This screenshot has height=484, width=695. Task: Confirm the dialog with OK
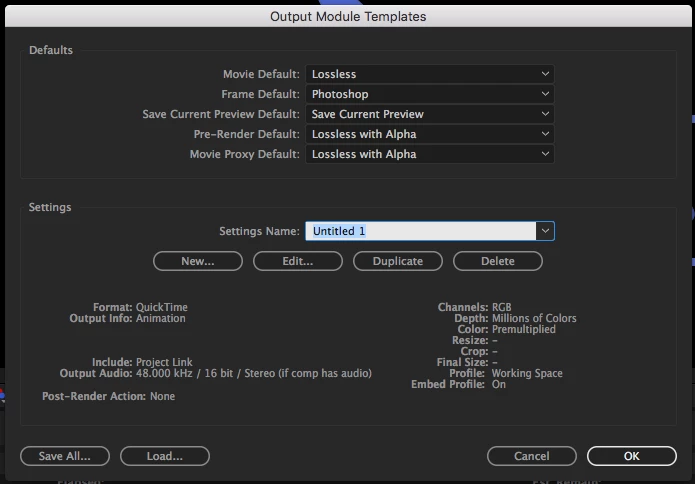(632, 456)
